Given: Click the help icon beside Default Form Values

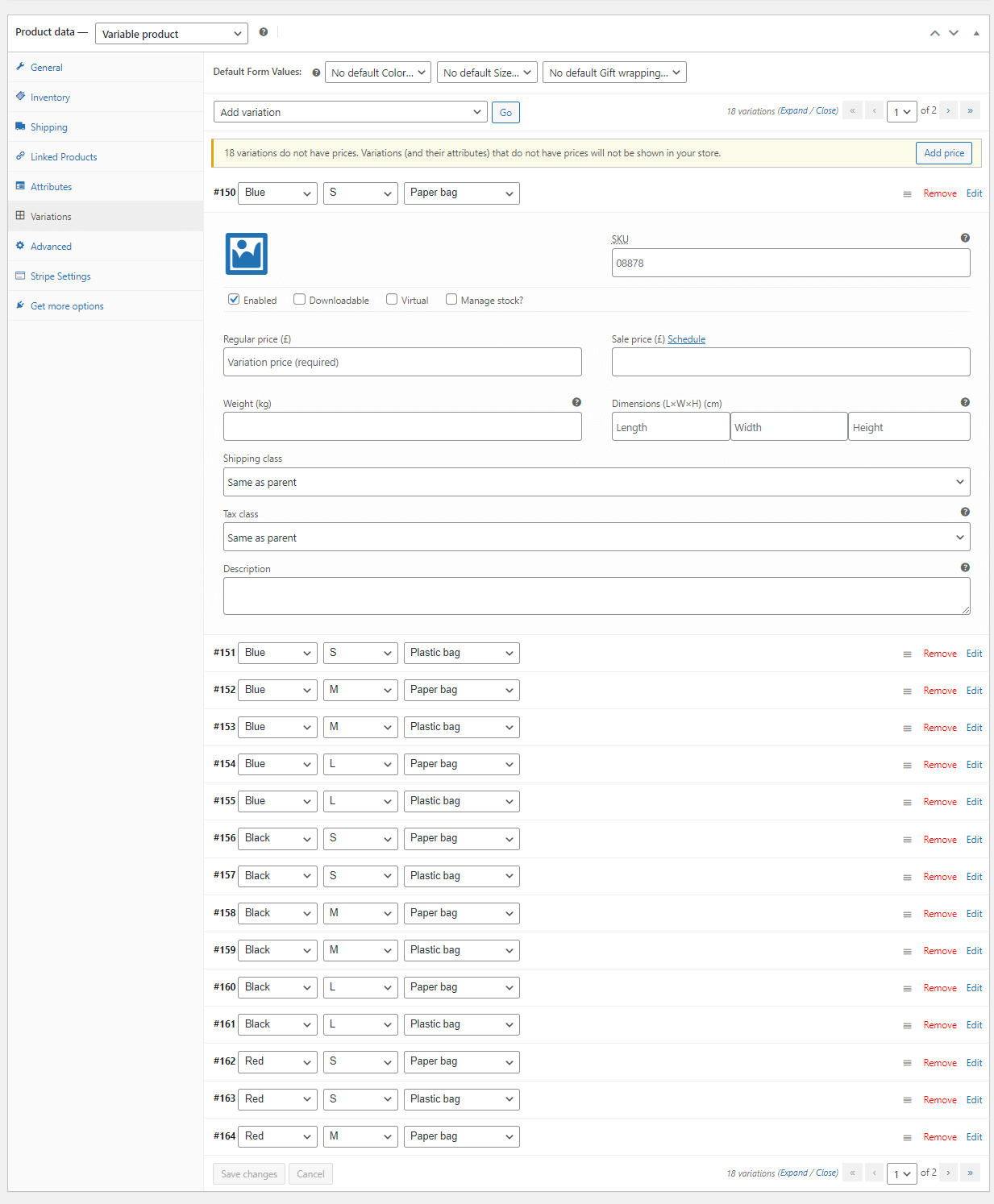Looking at the screenshot, I should pyautogui.click(x=316, y=73).
